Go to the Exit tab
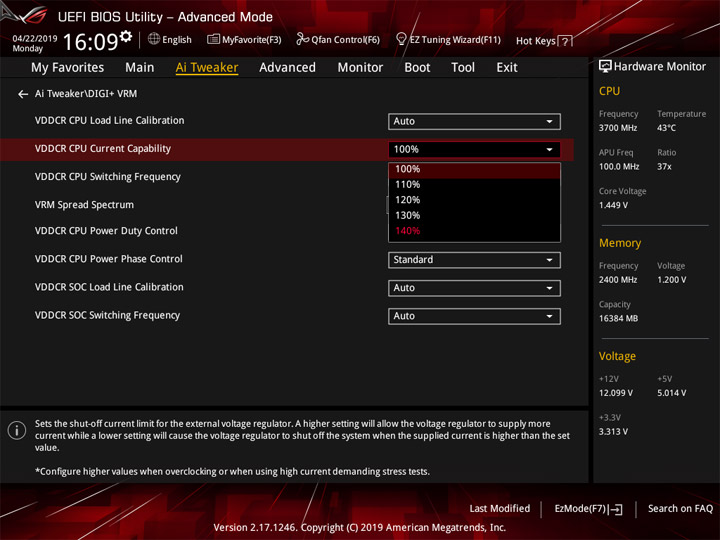 507,68
